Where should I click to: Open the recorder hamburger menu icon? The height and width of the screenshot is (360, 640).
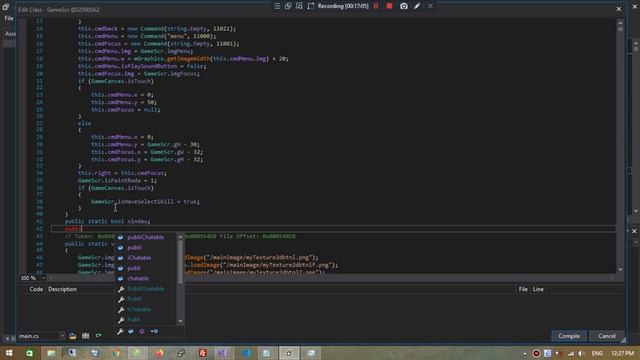point(277,6)
